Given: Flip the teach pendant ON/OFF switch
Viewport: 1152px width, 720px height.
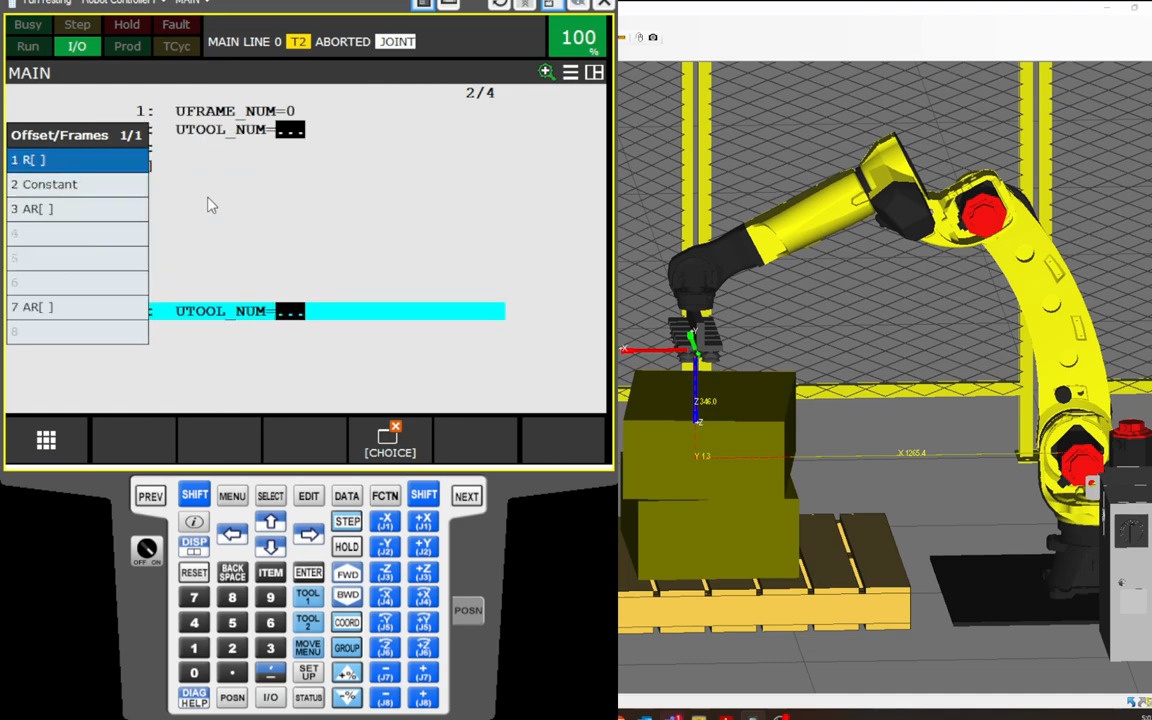Looking at the screenshot, I should tap(146, 548).
